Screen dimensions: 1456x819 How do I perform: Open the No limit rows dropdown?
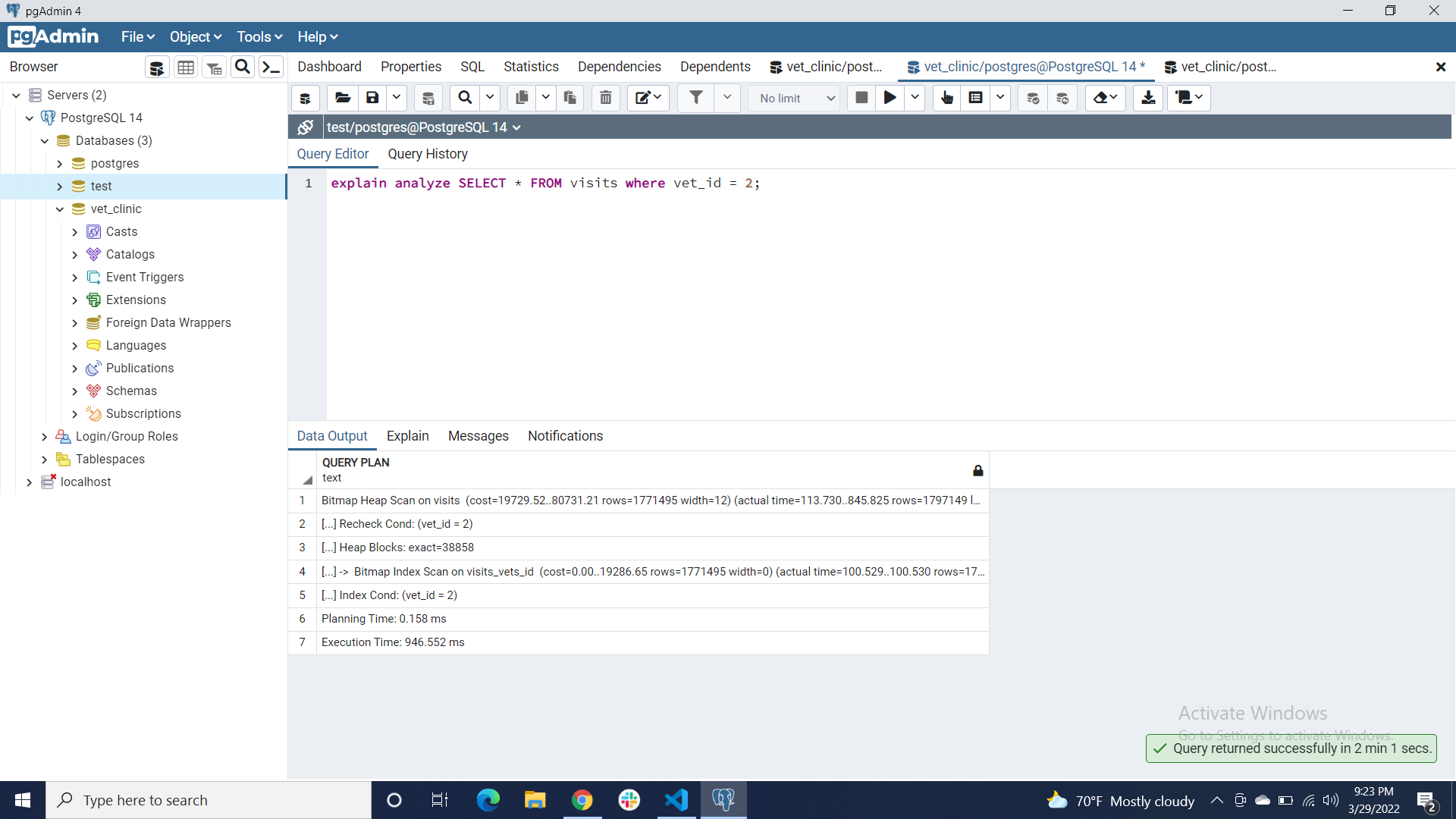point(795,99)
